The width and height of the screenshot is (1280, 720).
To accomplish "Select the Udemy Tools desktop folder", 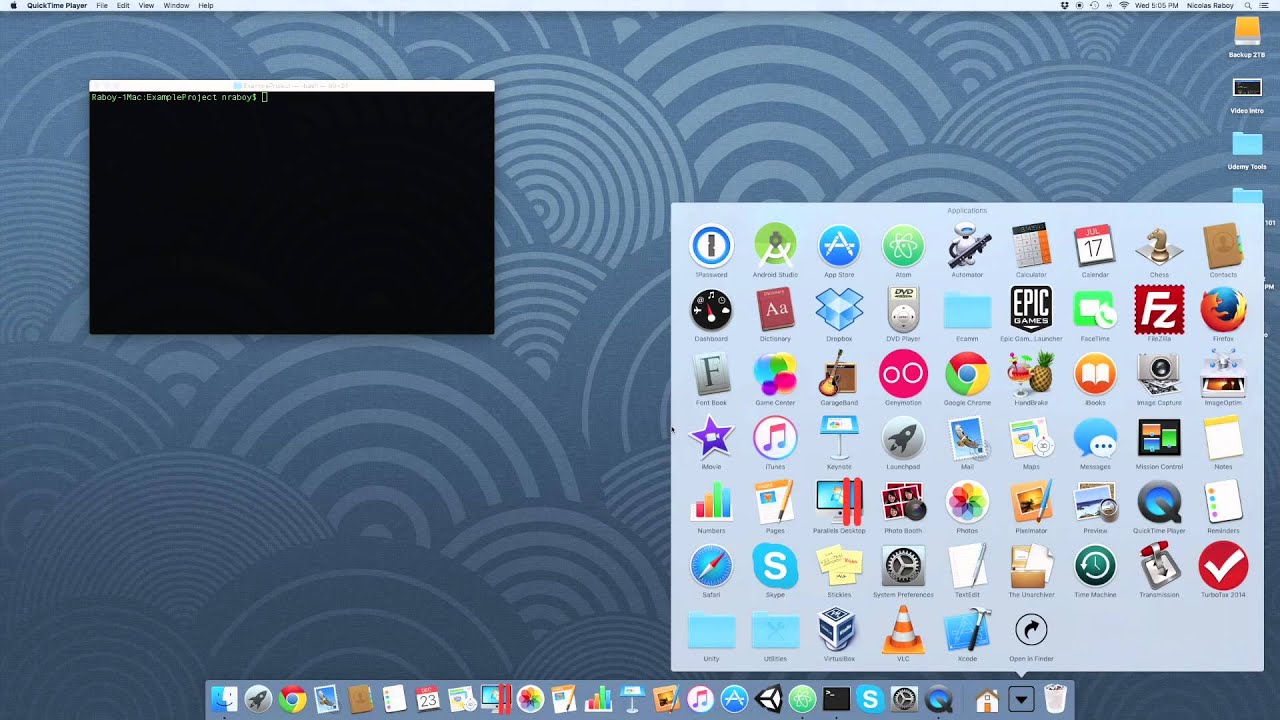I will 1247,150.
